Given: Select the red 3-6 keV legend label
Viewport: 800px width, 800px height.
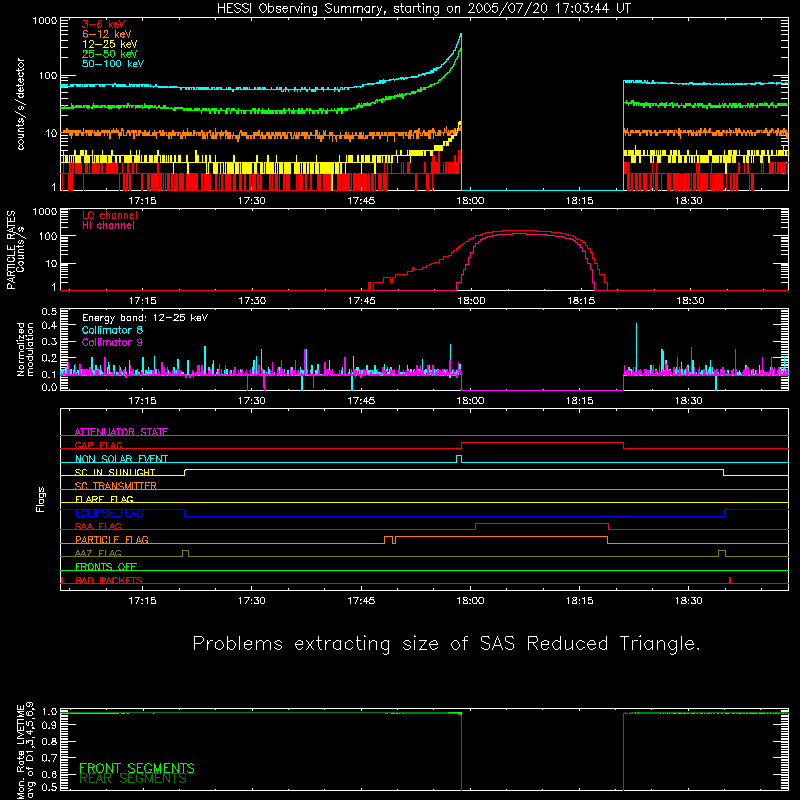Looking at the screenshot, I should point(104,24).
